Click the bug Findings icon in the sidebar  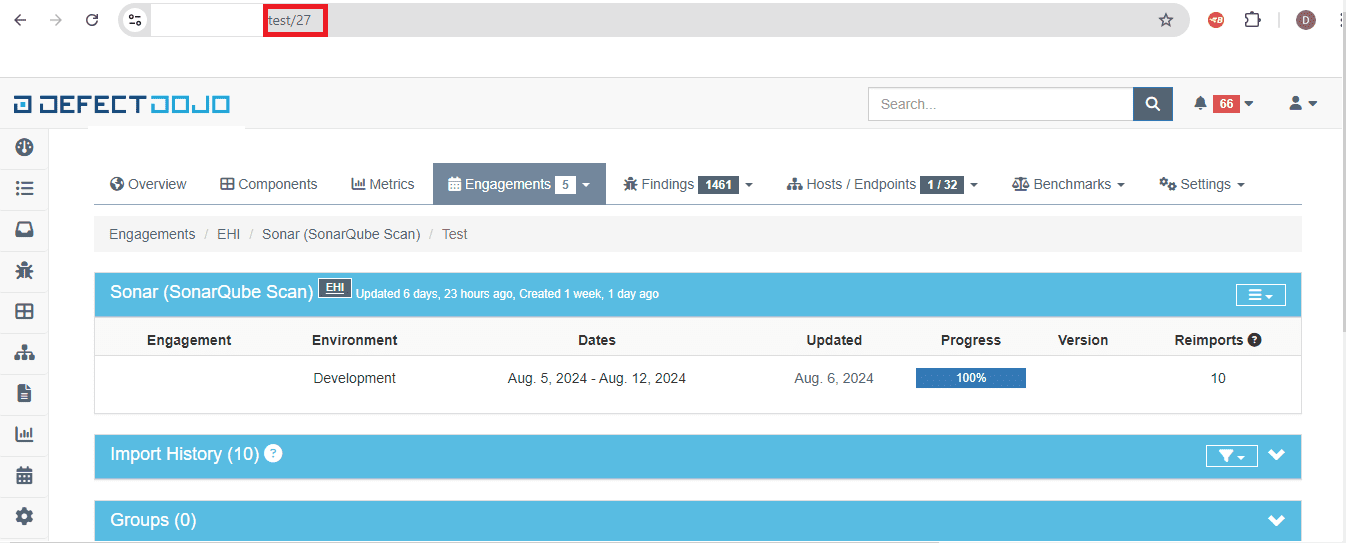pyautogui.click(x=25, y=270)
